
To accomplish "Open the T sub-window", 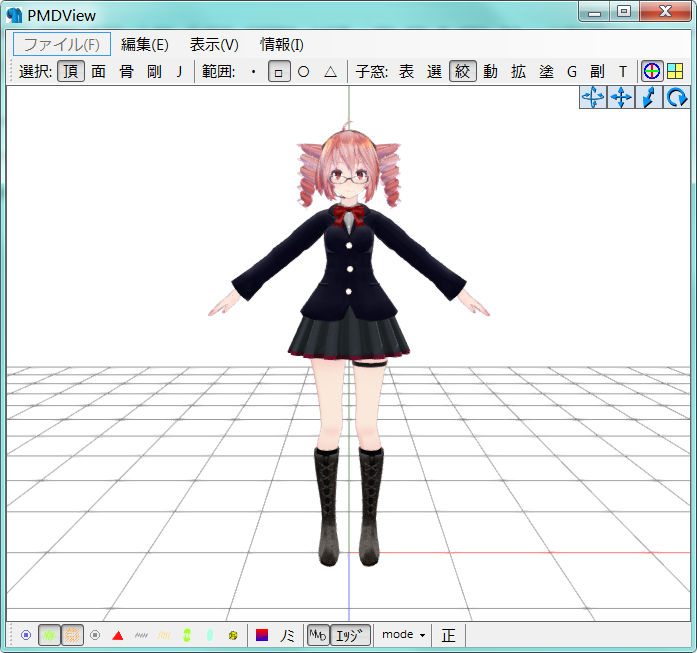I will click(623, 72).
